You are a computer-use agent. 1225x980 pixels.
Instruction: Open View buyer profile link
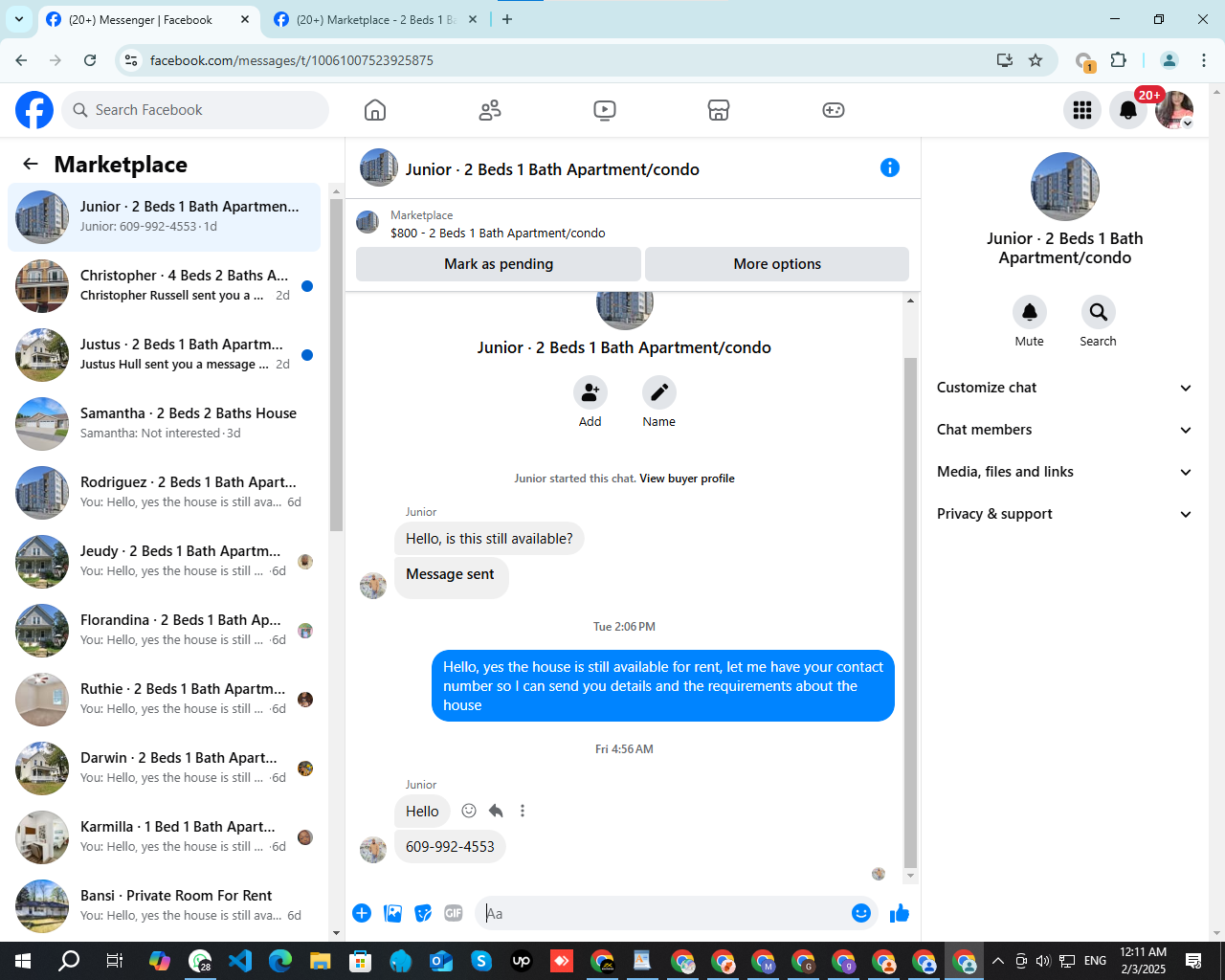coord(687,479)
